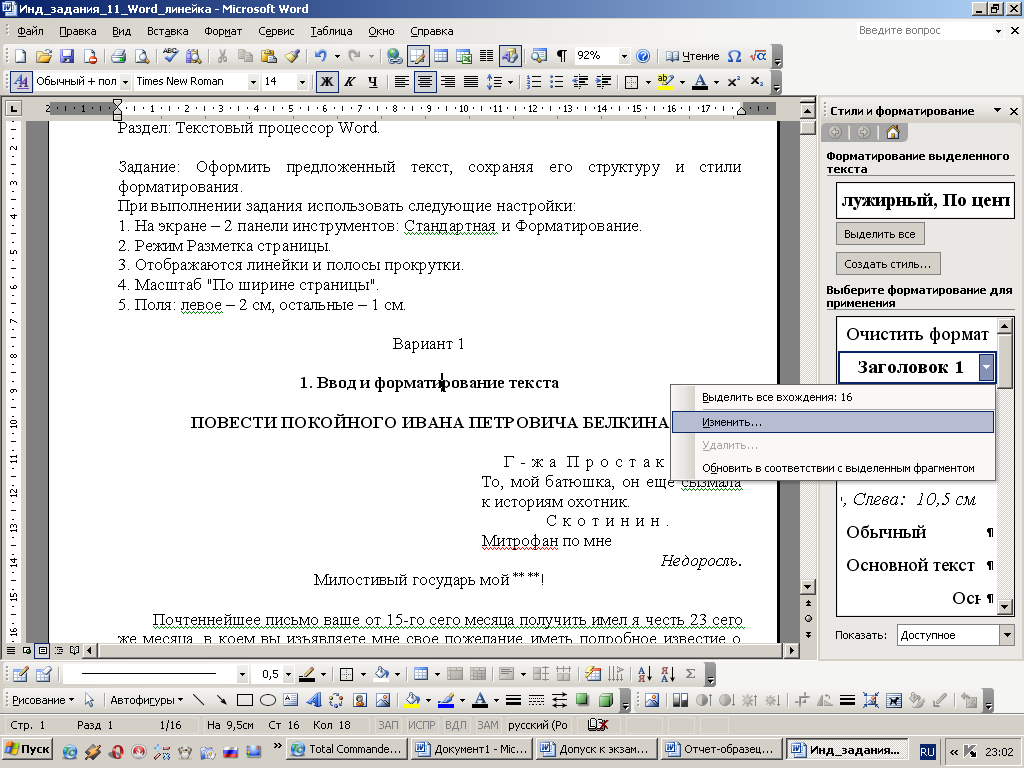Screen dimensions: 1024x768
Task: Insert WordArt from Drawing toolbar
Action: tap(313, 700)
